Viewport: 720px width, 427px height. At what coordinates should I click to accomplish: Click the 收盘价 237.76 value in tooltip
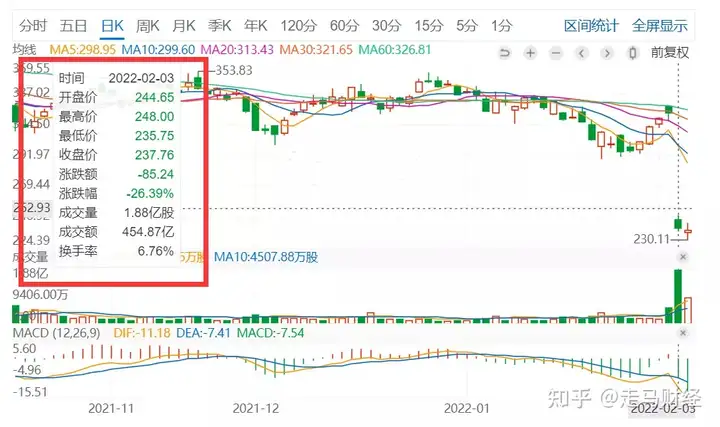[x=154, y=155]
